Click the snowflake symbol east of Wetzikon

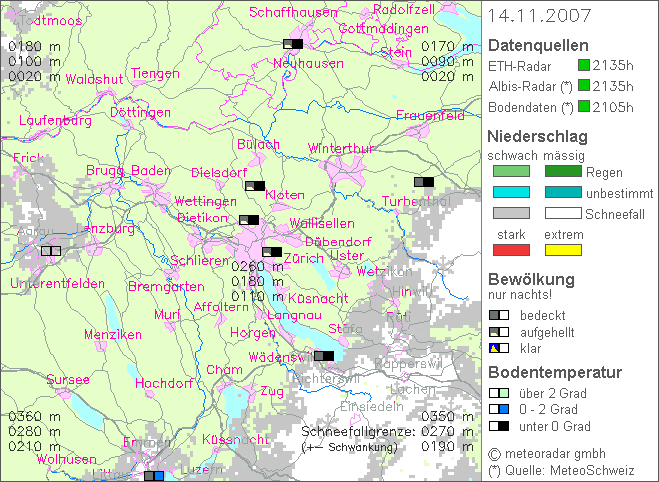click(443, 266)
